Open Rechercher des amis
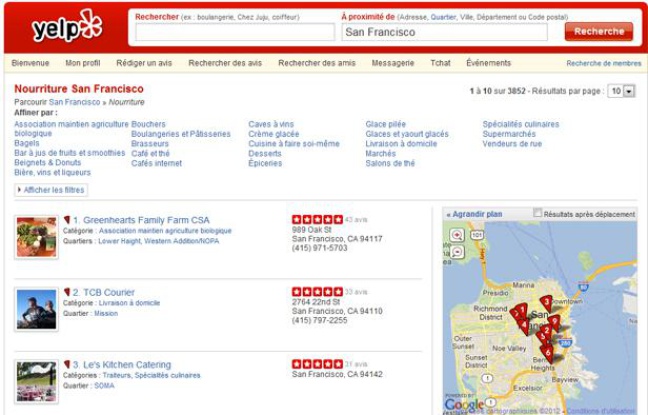Viewport: 648px width, 415px height. [x=317, y=63]
